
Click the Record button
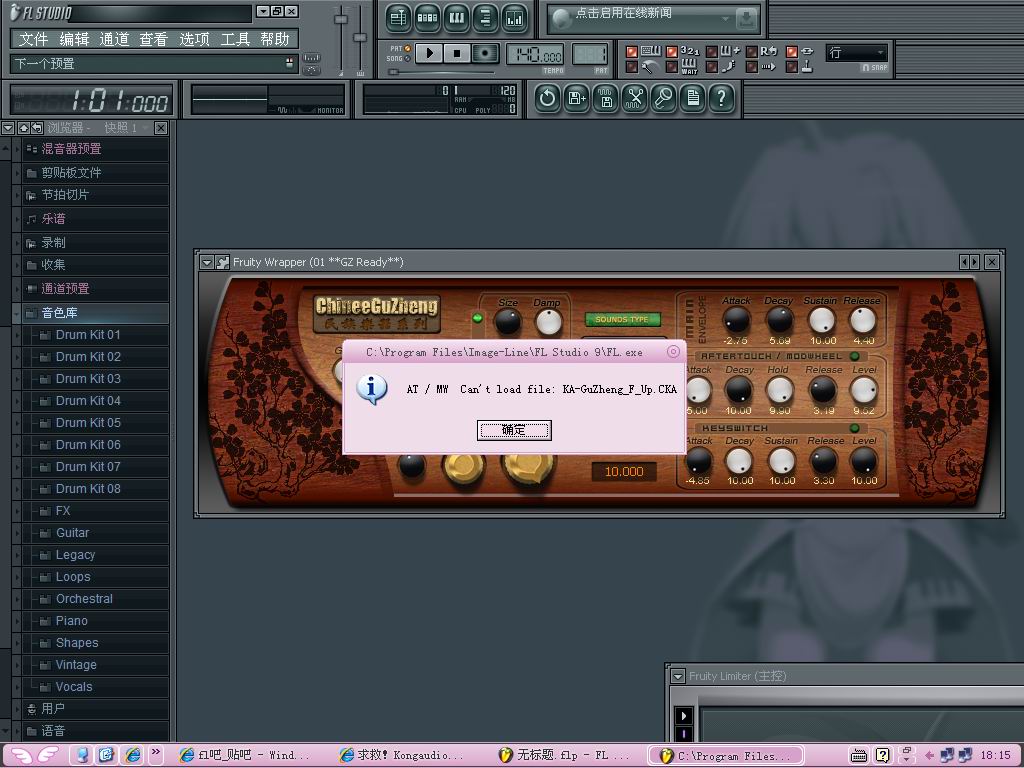[485, 53]
